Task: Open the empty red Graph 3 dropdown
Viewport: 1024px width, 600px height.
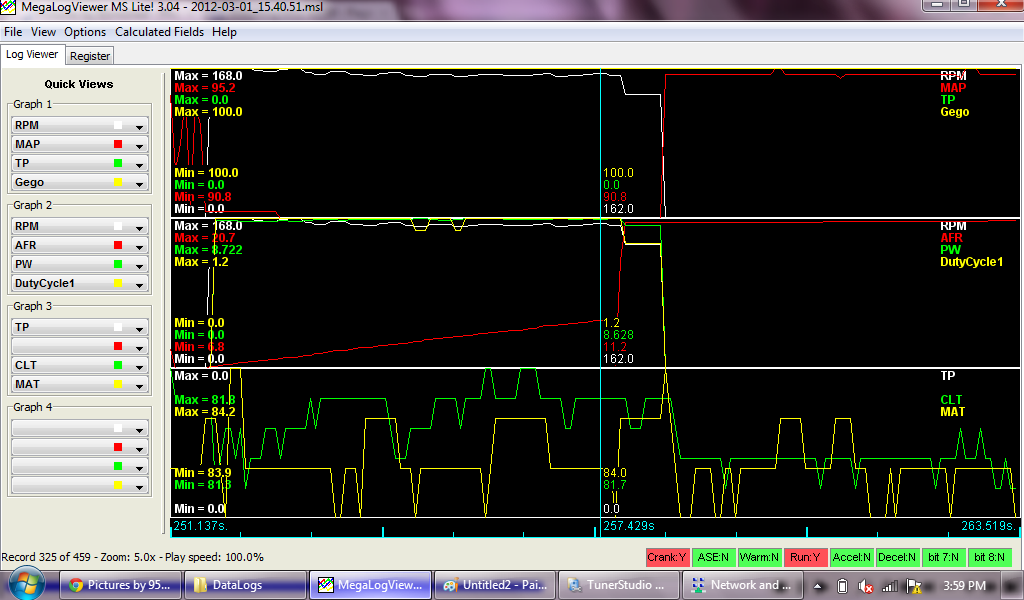Action: (80, 346)
